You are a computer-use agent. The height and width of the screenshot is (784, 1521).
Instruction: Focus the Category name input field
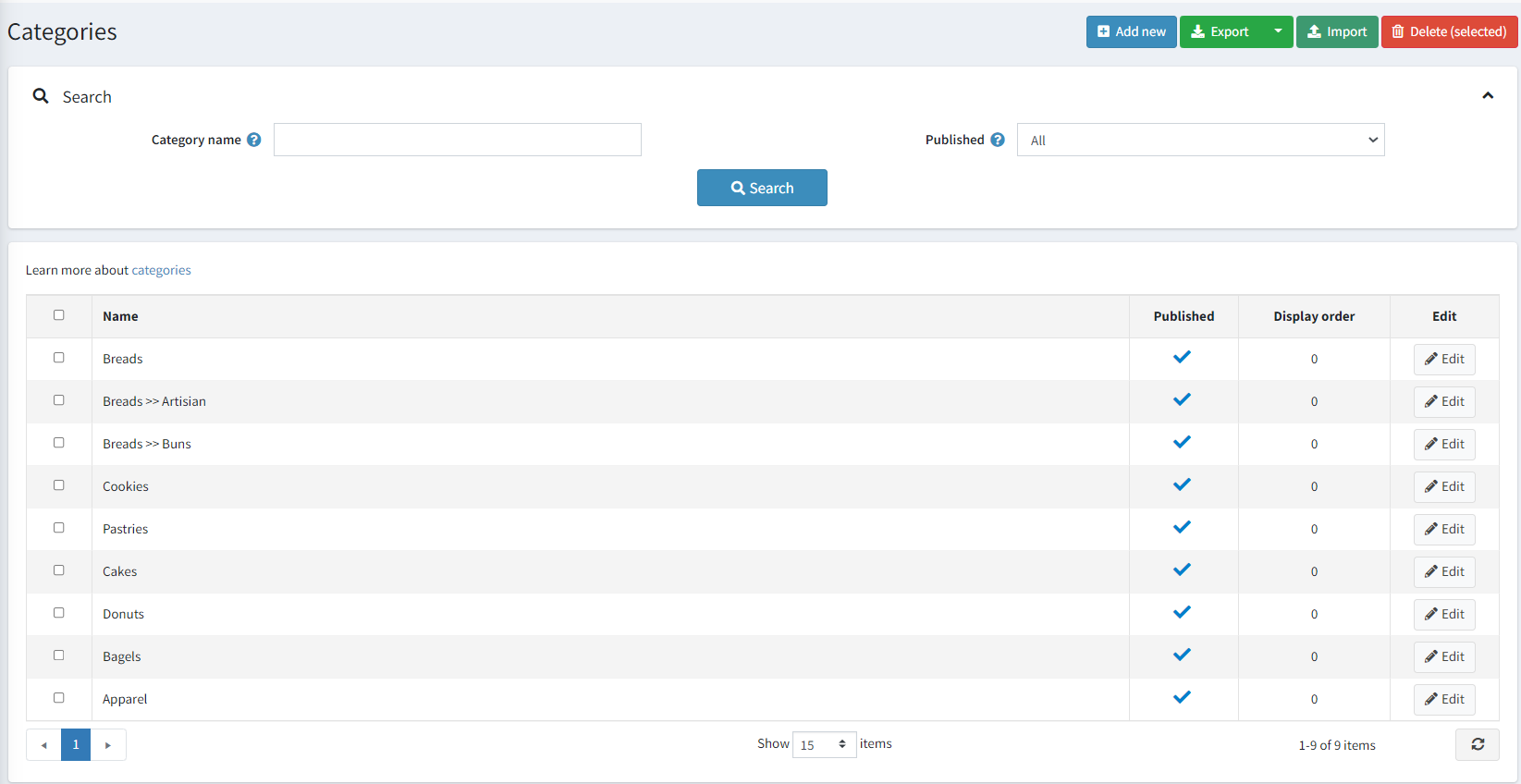coord(457,140)
